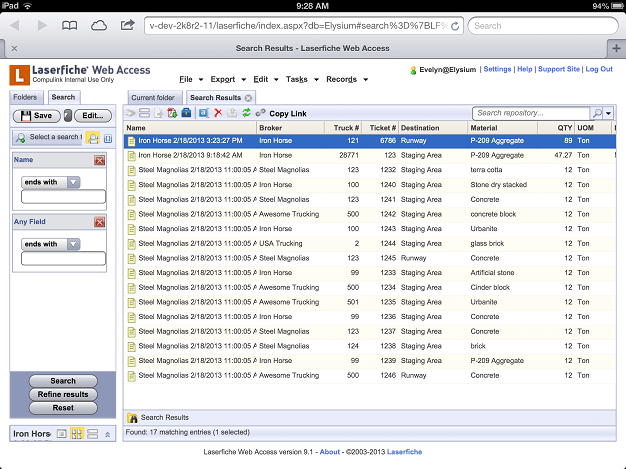
Task: Select the Search tab in left pane
Action: click(x=63, y=97)
